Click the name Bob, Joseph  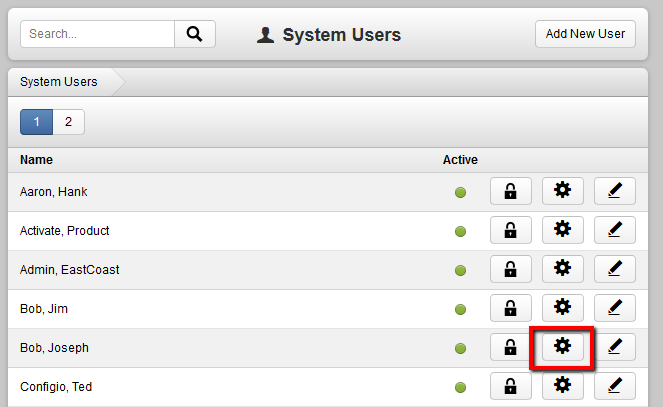click(55, 348)
